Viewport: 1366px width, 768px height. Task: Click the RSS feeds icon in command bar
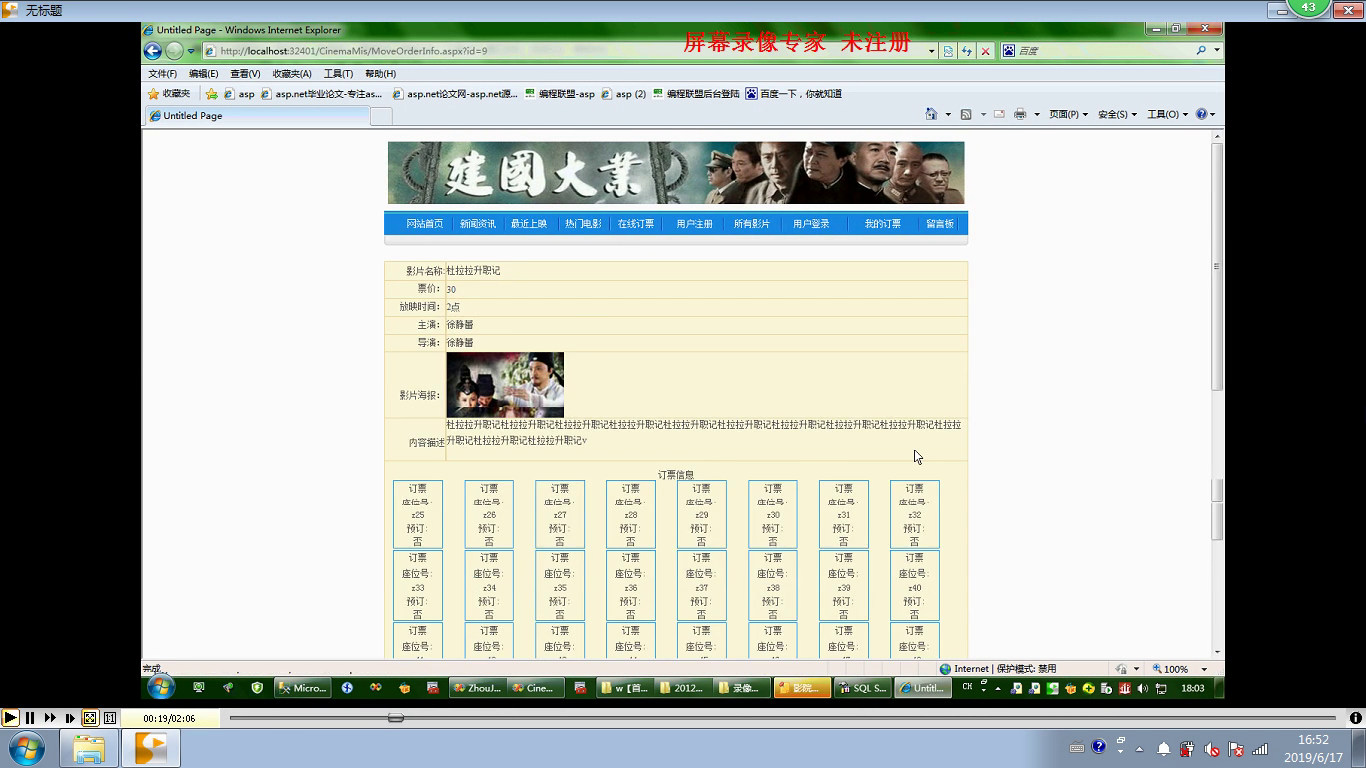(966, 114)
